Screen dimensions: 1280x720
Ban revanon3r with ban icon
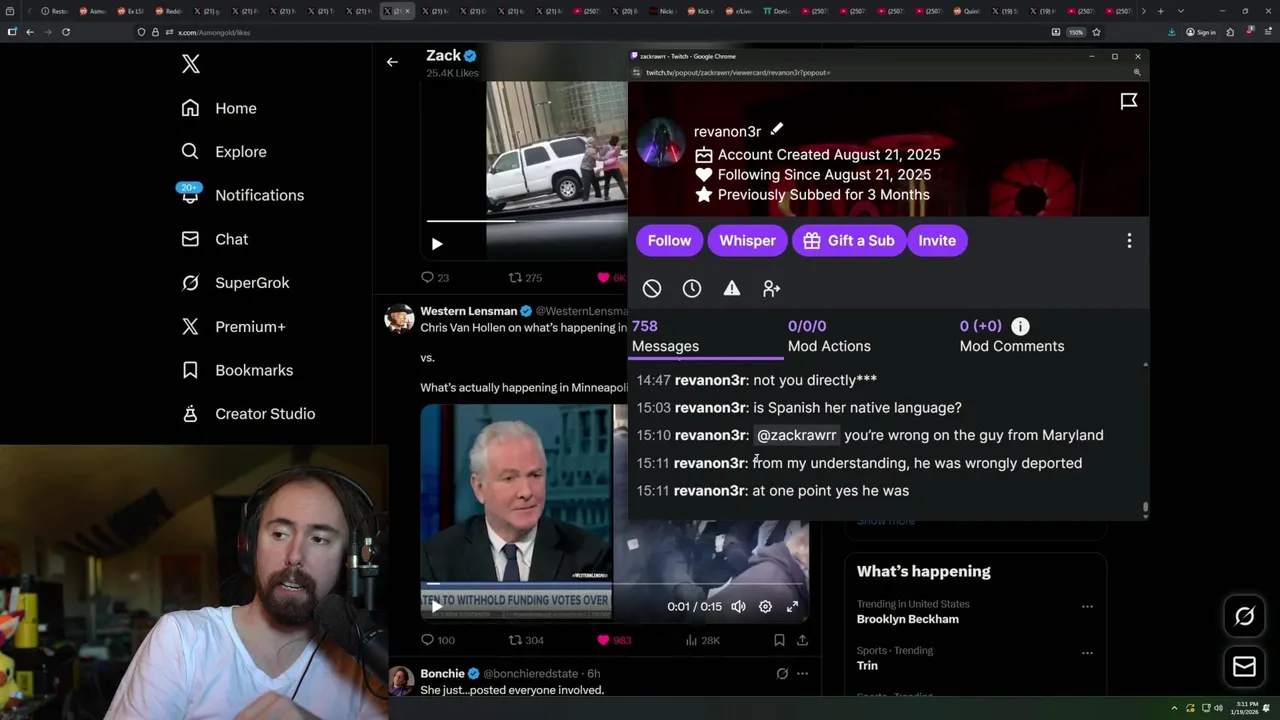652,289
